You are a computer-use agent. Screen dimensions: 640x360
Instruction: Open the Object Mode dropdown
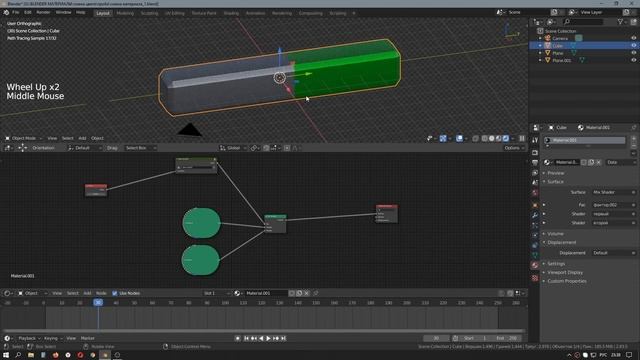[24, 138]
